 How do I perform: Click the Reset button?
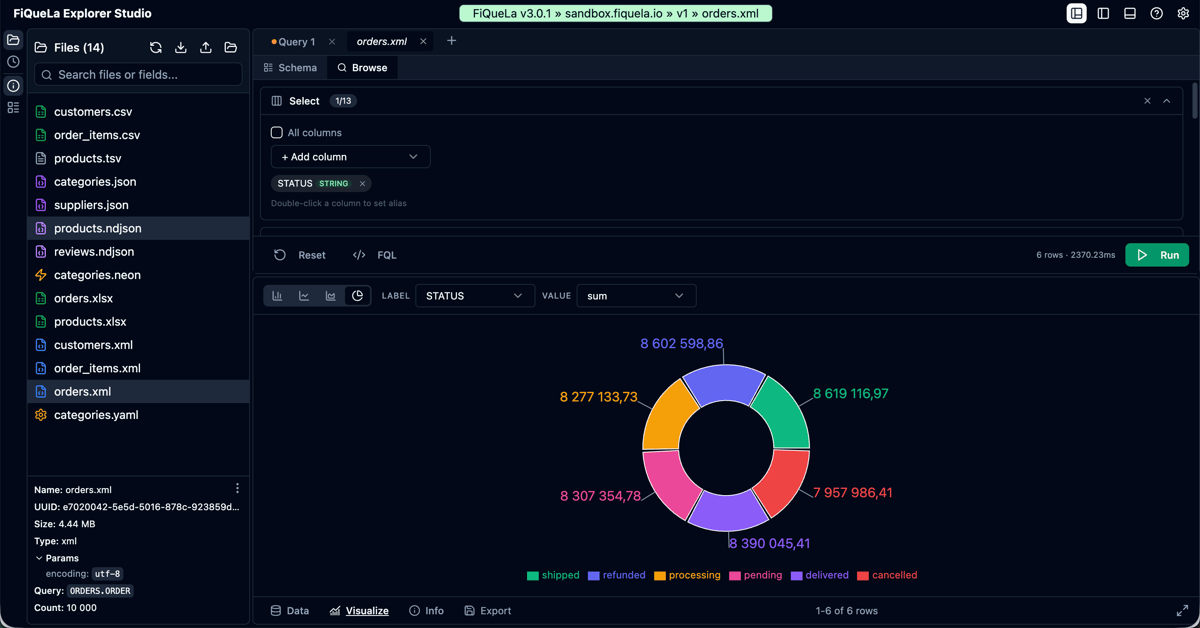(x=300, y=255)
